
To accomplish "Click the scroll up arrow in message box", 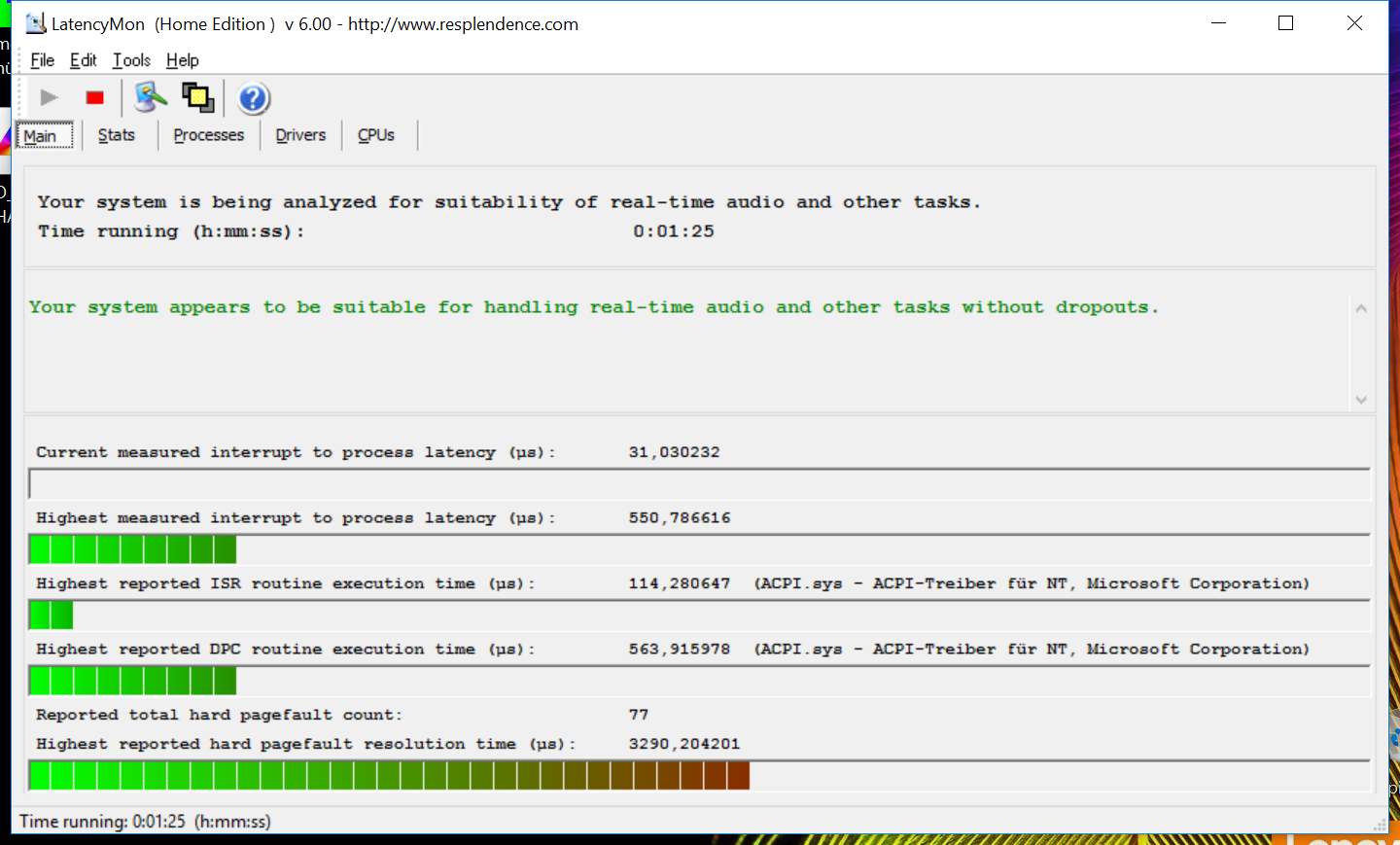I will (1361, 308).
